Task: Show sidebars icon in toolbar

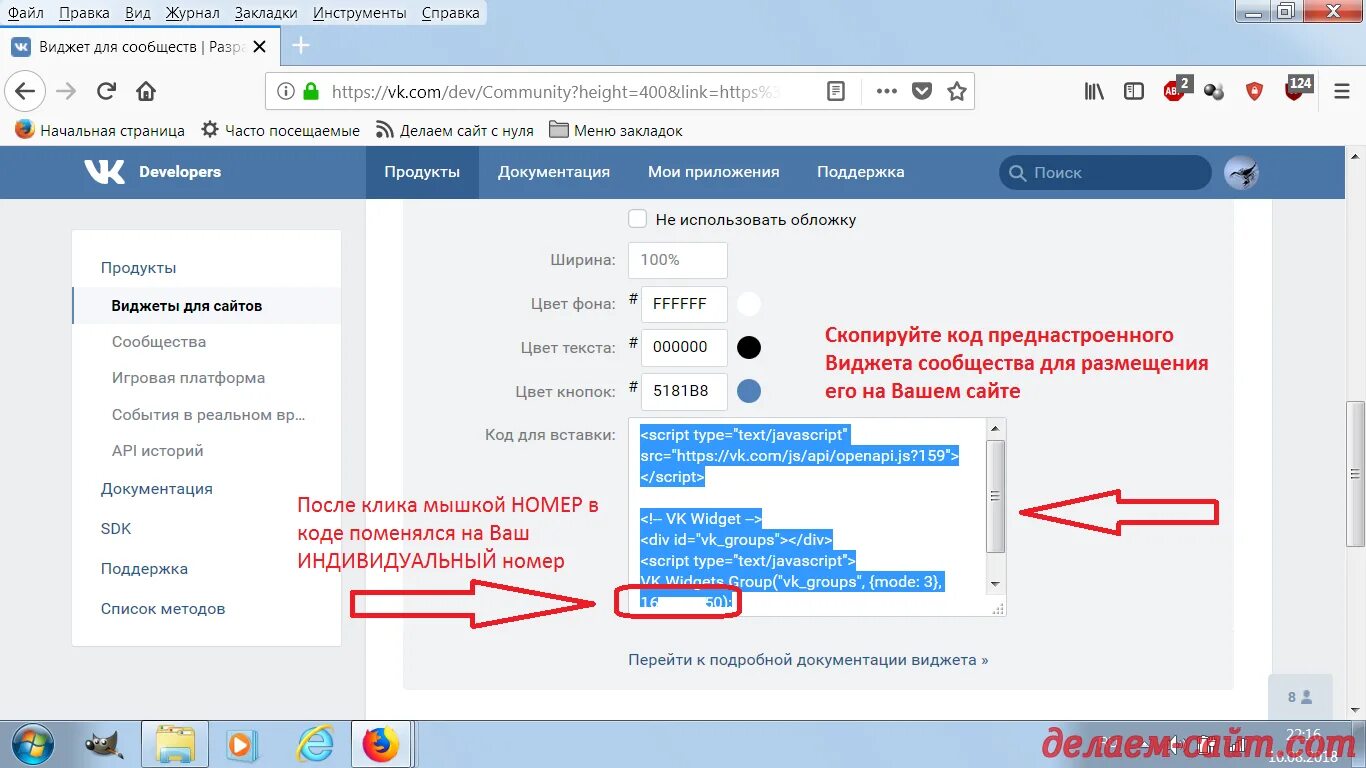Action: pos(1134,91)
